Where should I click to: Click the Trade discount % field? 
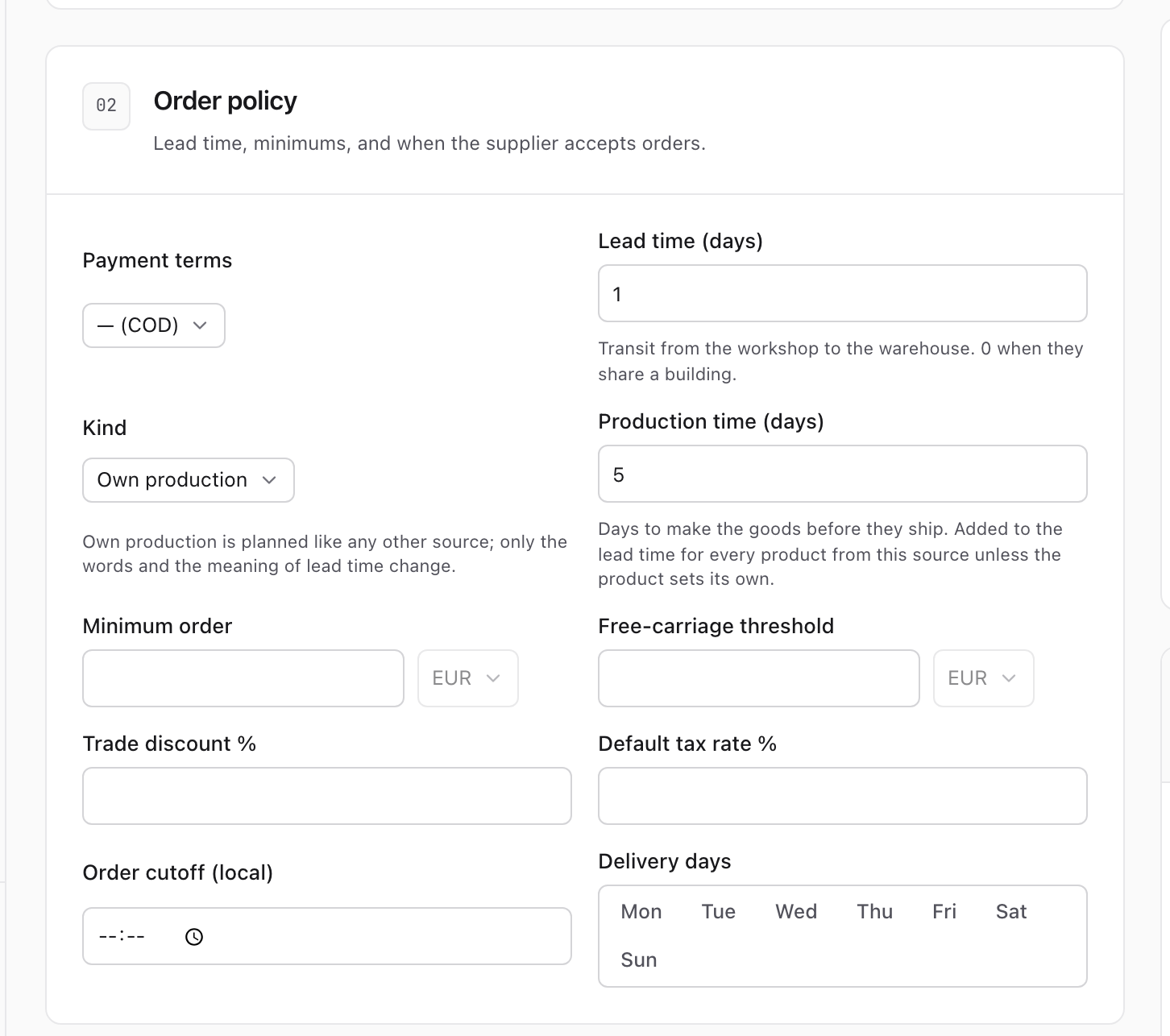pyautogui.click(x=327, y=796)
